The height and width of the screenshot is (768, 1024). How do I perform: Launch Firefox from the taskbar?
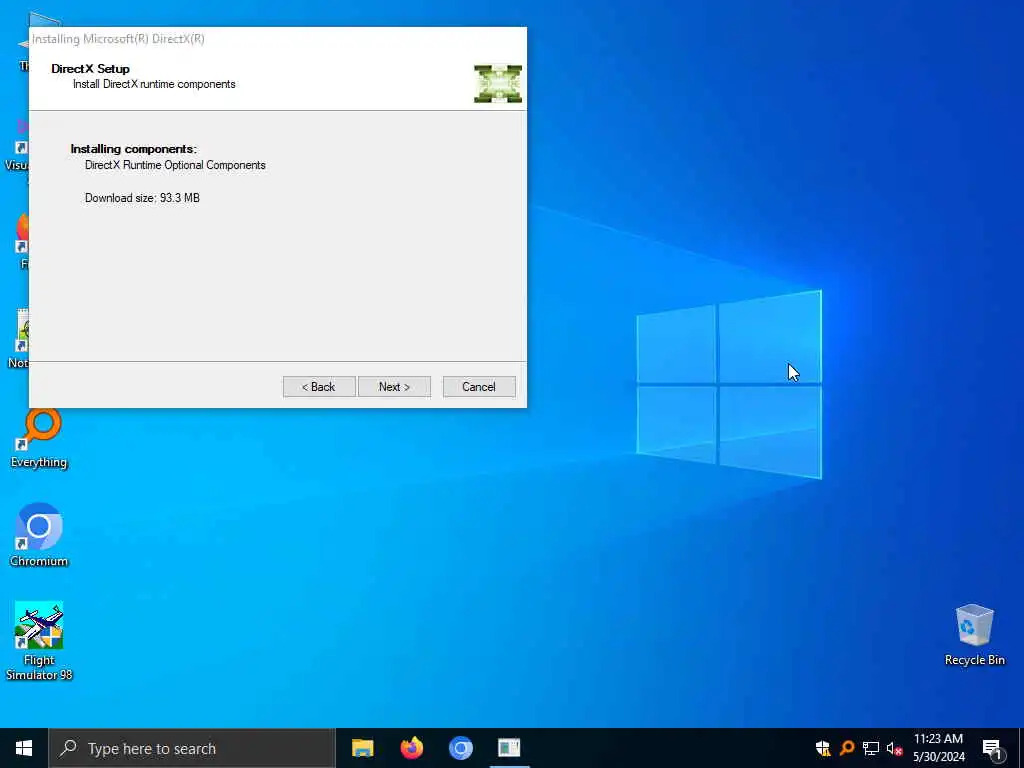pos(411,748)
